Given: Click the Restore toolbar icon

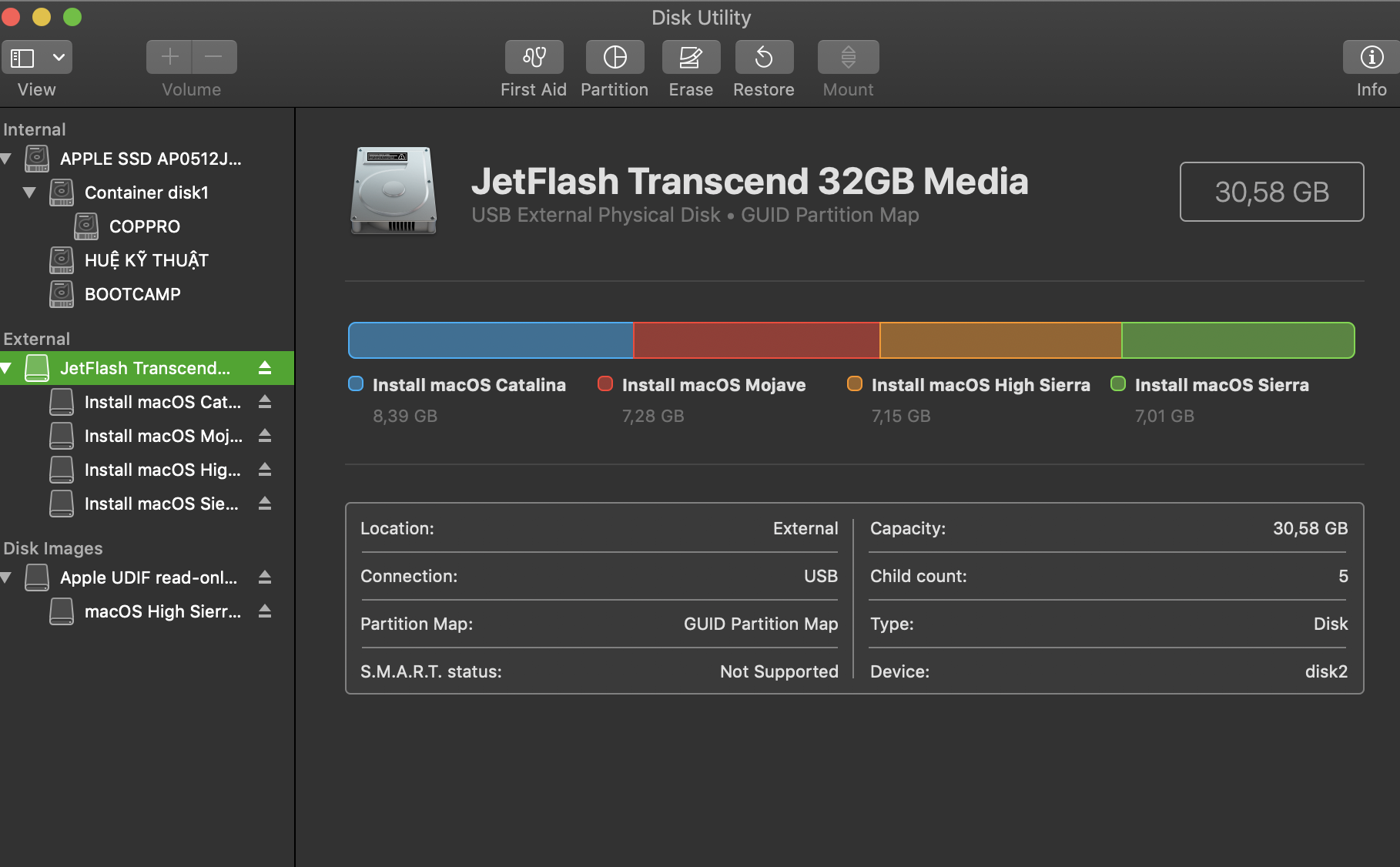Looking at the screenshot, I should click(764, 57).
